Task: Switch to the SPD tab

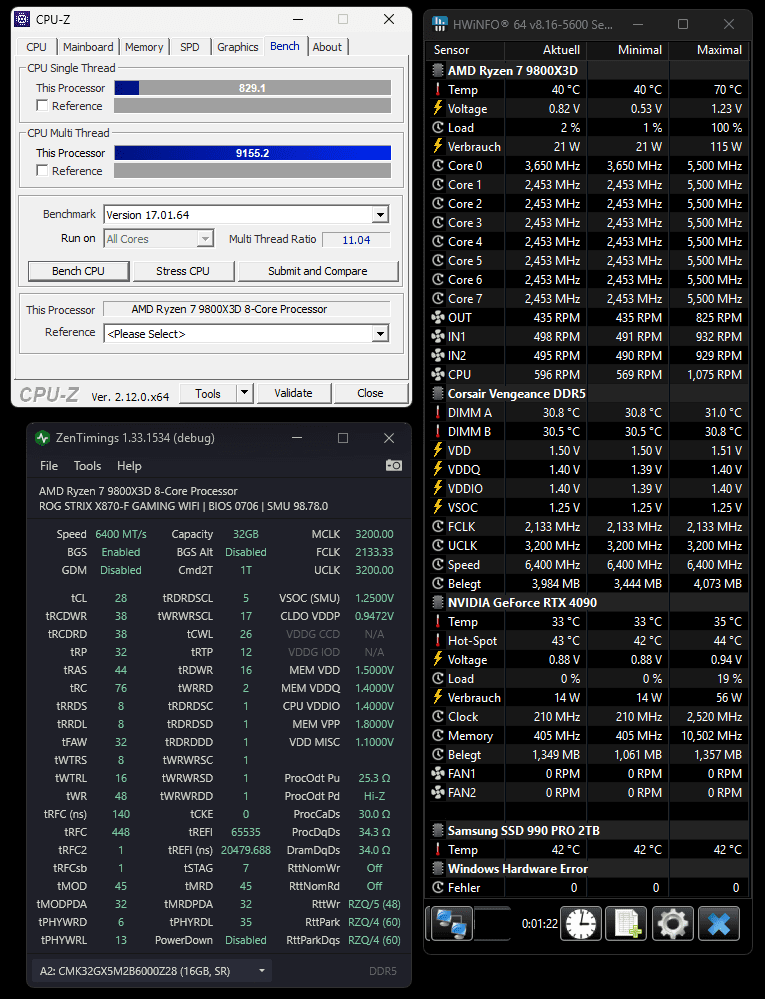Action: click(x=190, y=47)
